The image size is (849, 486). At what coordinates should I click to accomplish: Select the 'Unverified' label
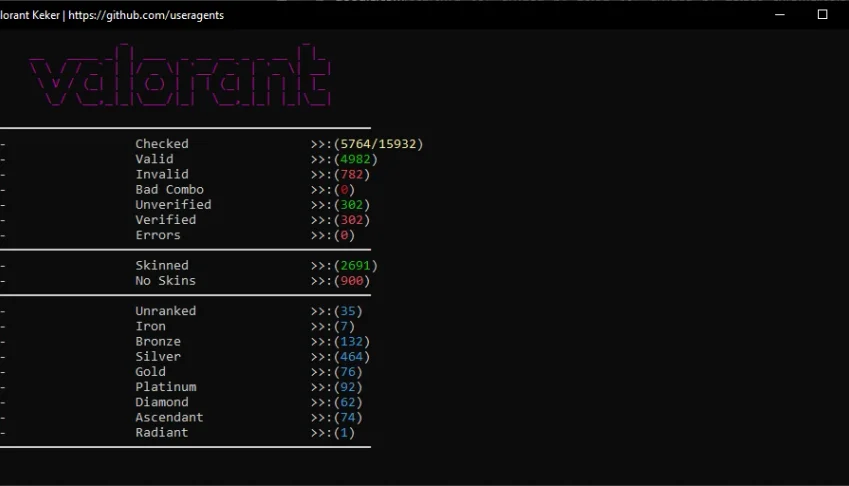tap(173, 205)
